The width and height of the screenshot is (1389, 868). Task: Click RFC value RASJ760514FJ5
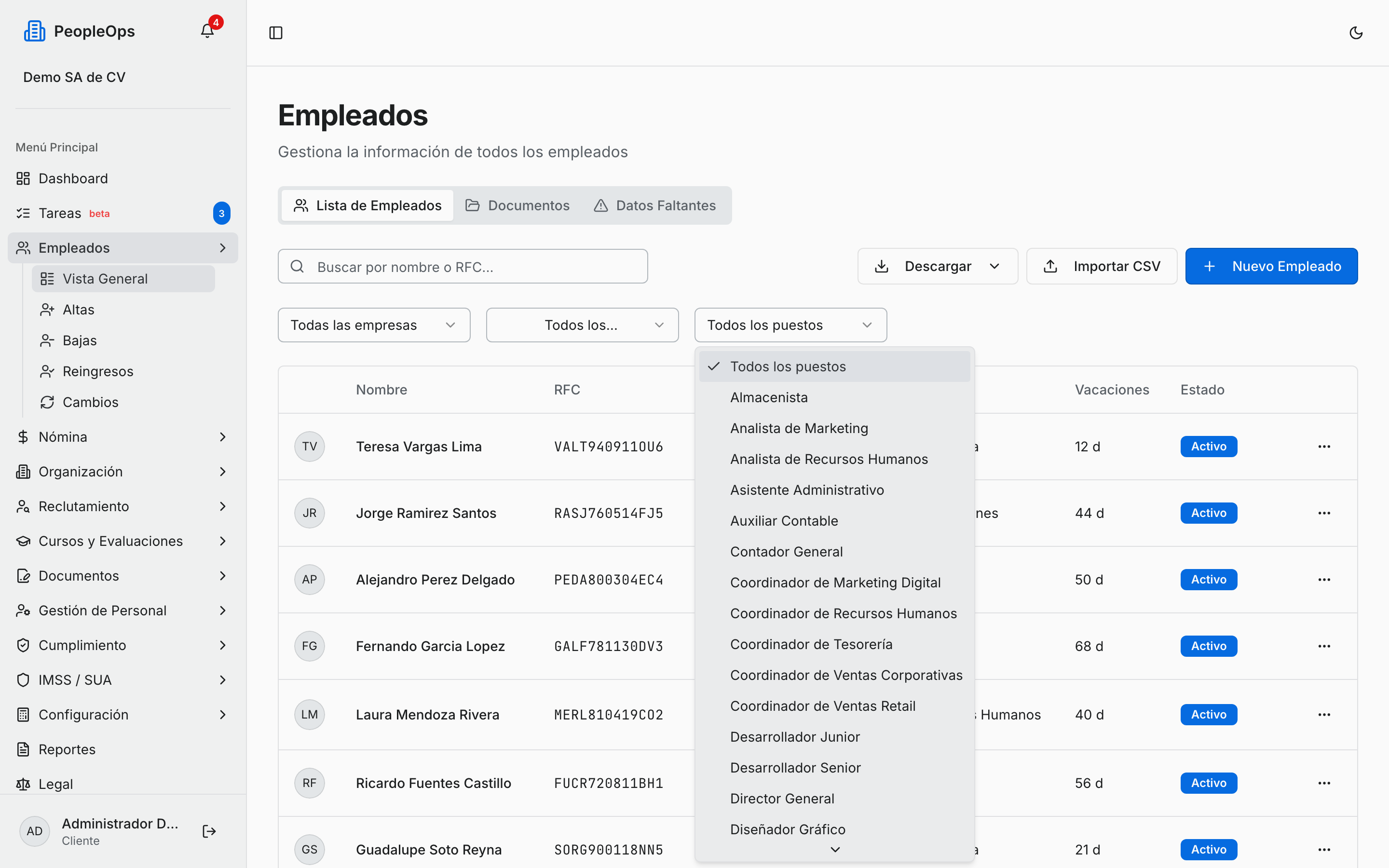pyautogui.click(x=608, y=513)
